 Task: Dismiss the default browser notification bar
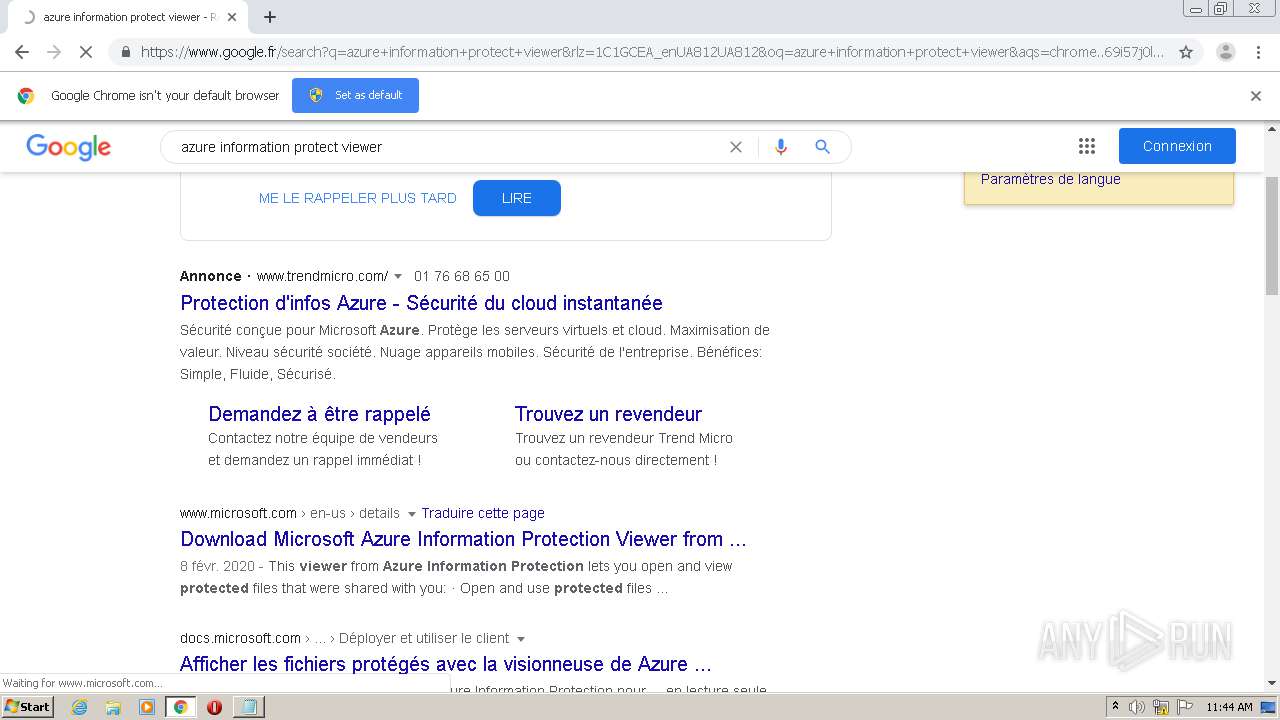pos(1256,96)
